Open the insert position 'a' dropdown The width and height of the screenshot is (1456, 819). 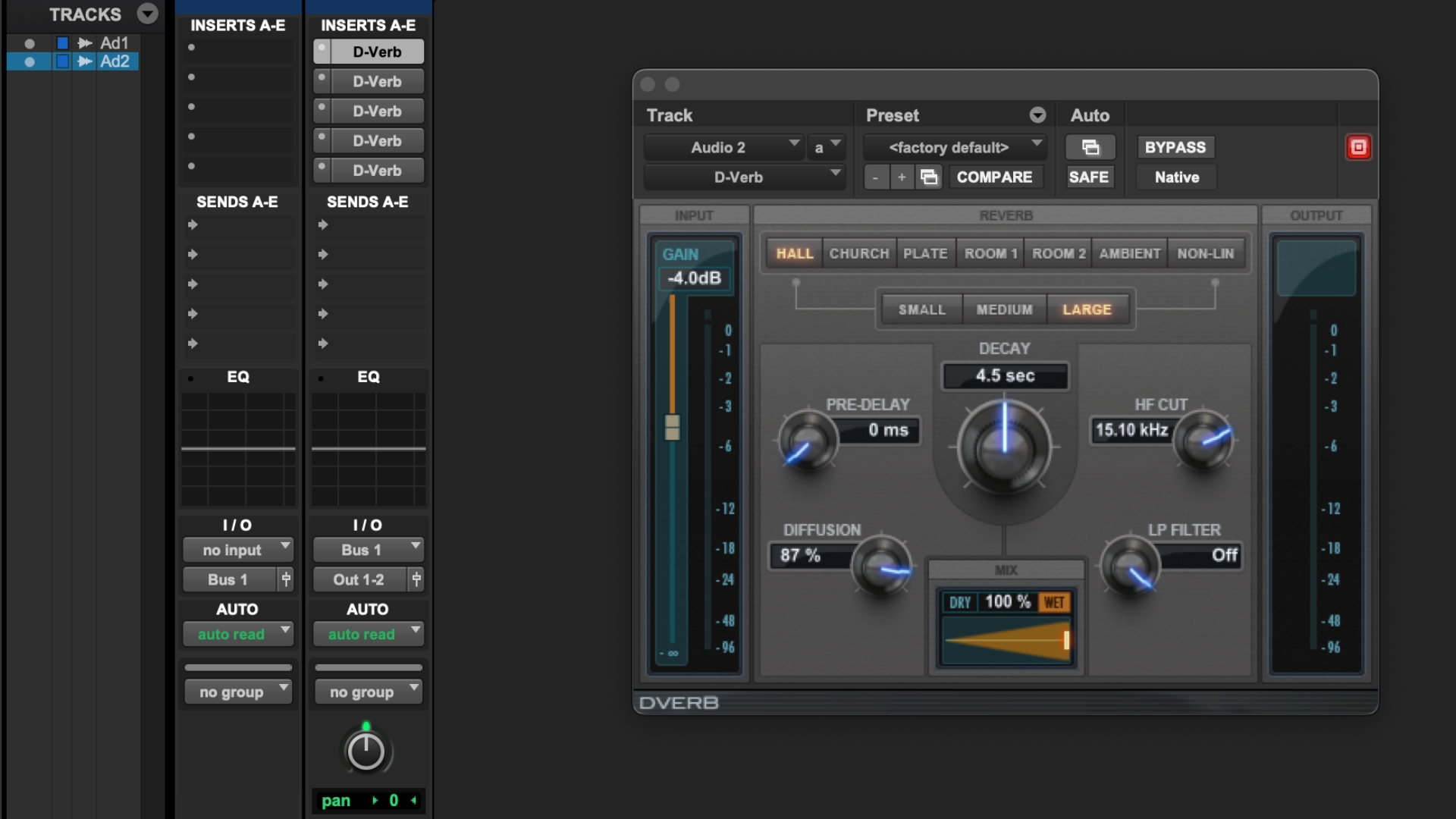pyautogui.click(x=826, y=147)
